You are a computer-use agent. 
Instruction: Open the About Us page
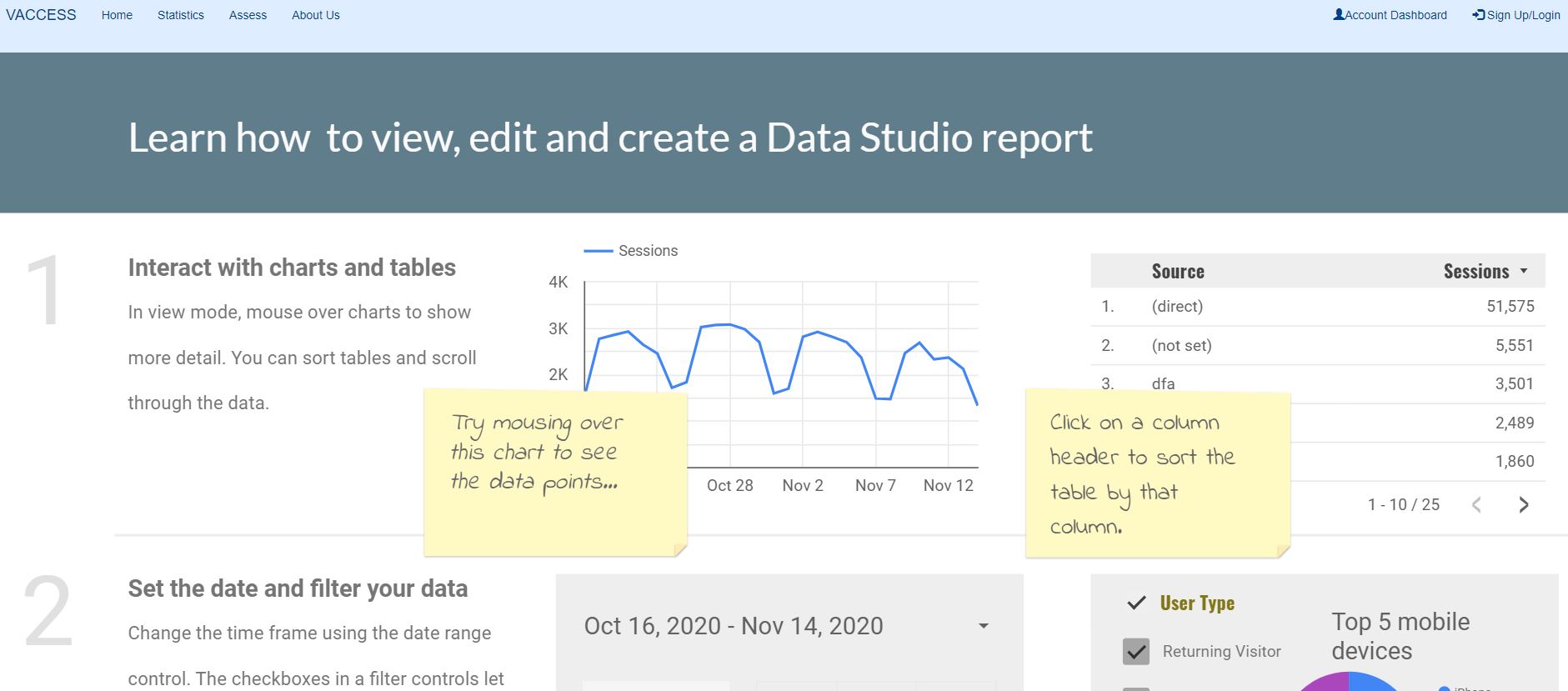pos(316,15)
